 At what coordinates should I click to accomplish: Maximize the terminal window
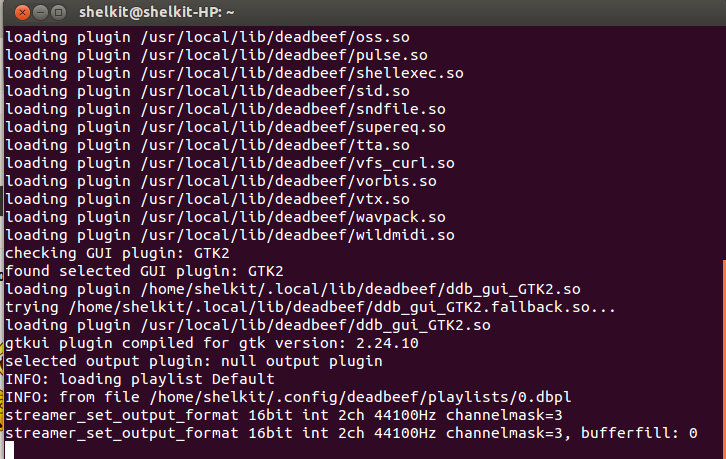(58, 13)
